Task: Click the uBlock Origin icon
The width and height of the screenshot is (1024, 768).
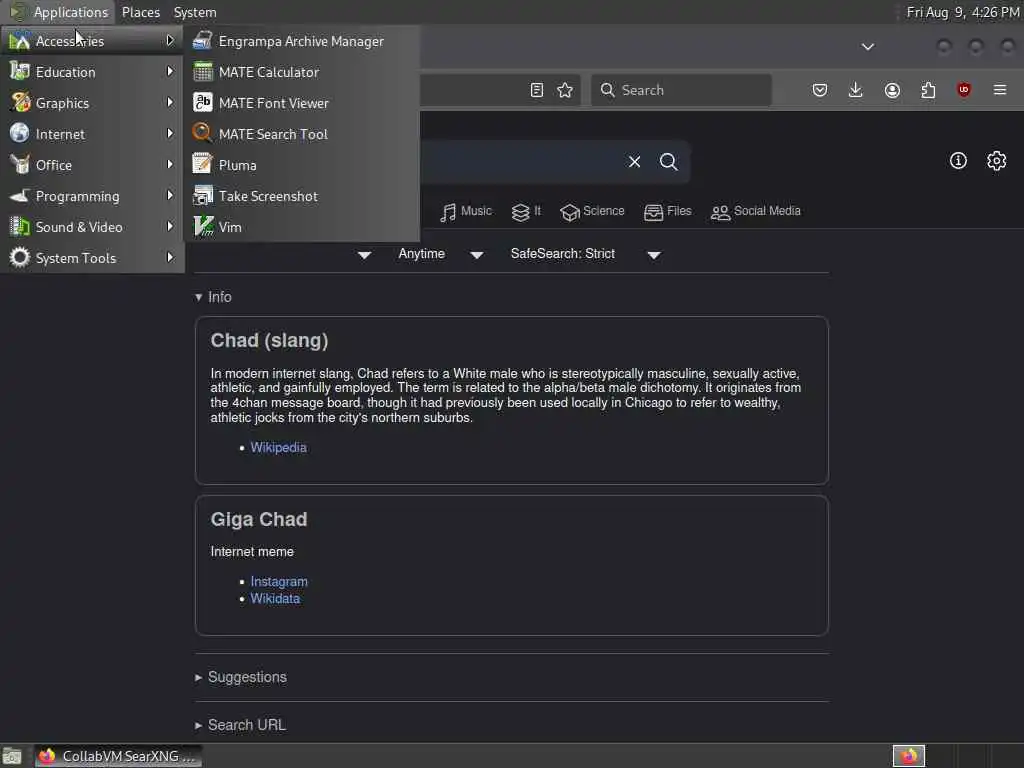Action: [964, 90]
